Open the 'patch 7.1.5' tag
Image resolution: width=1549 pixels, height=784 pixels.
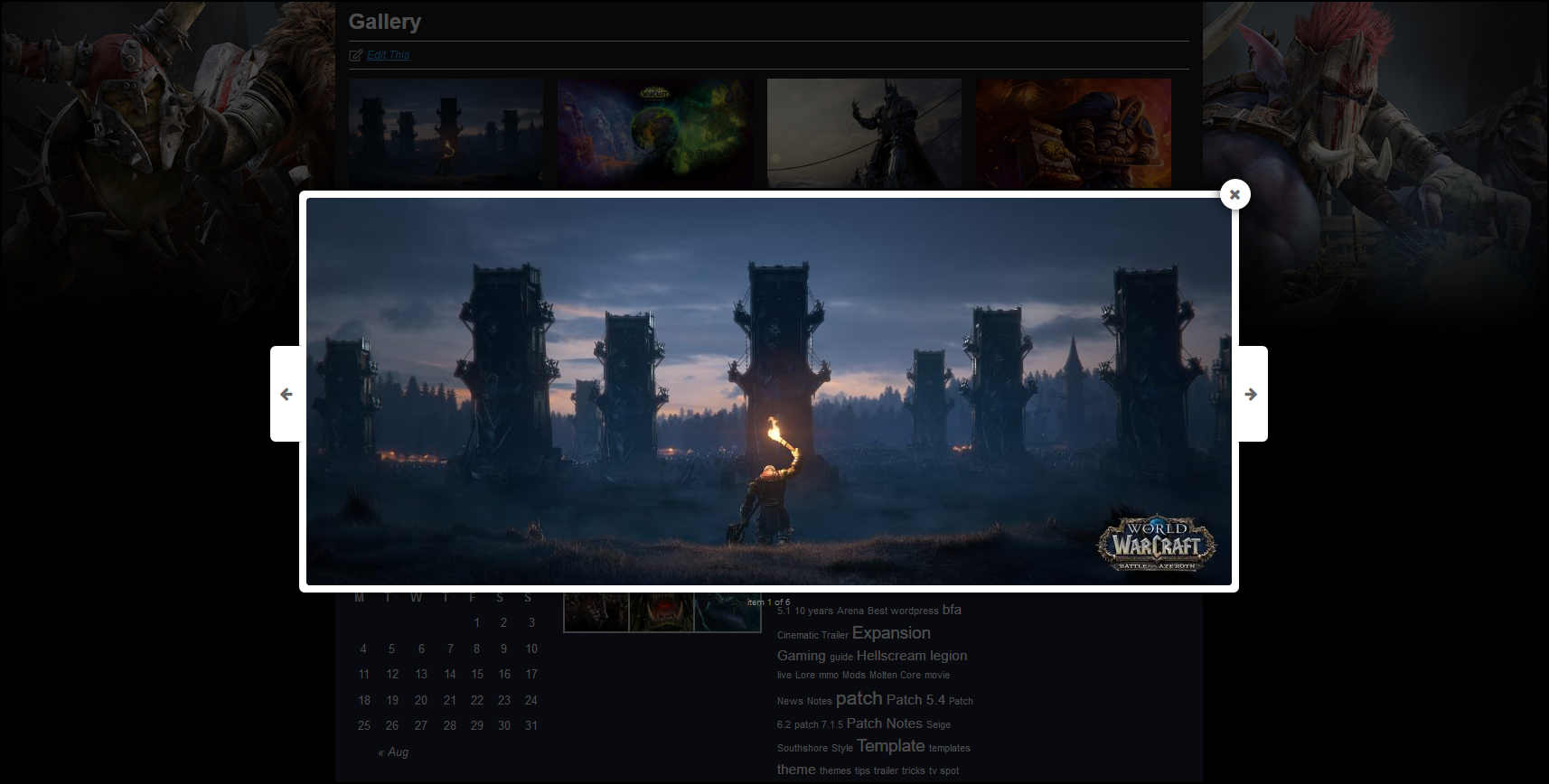[x=819, y=724]
